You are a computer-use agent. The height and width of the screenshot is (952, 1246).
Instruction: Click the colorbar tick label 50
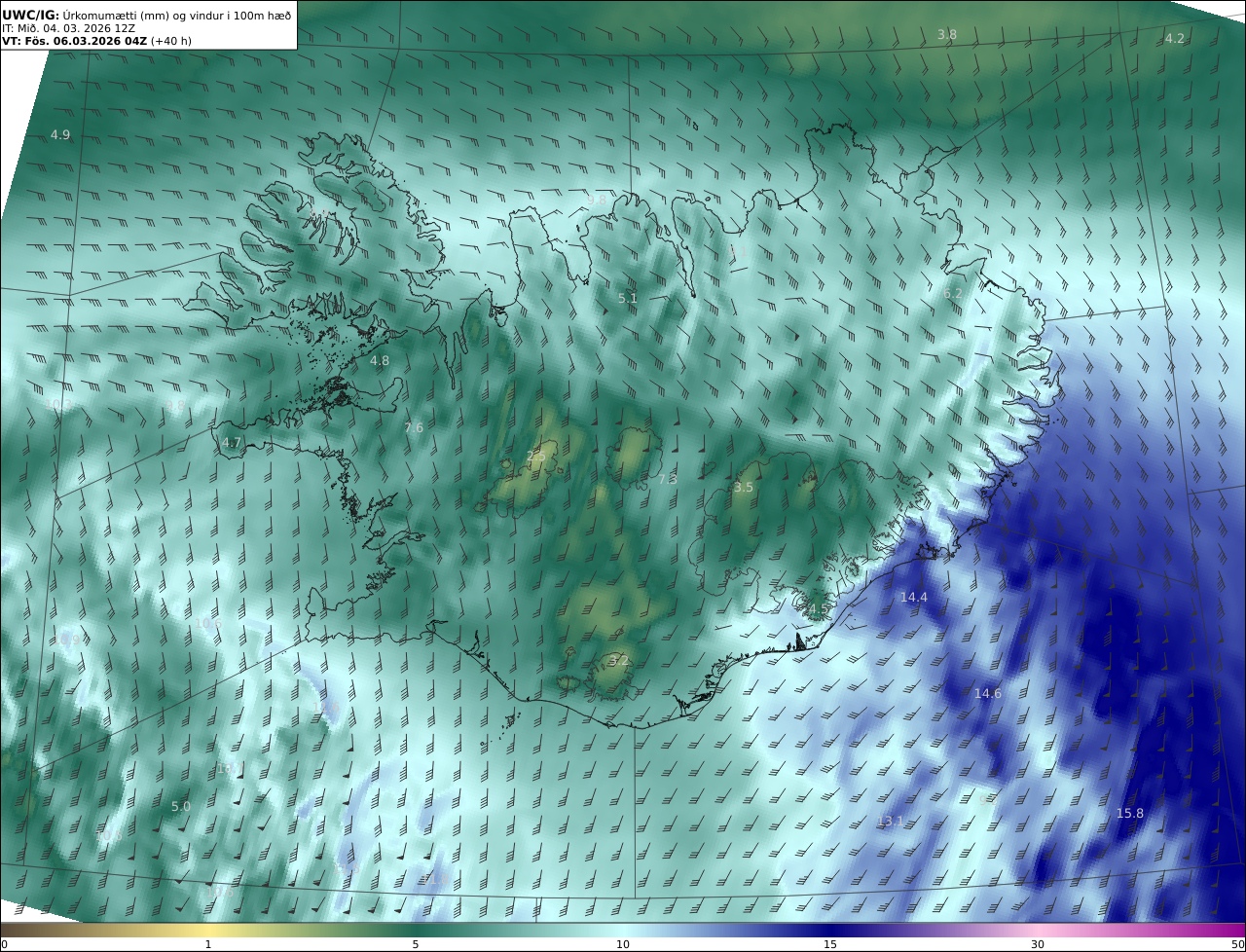coord(1237,945)
